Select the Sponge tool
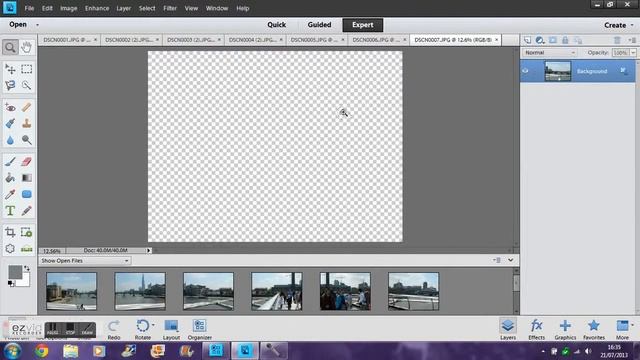 pyautogui.click(x=27, y=140)
